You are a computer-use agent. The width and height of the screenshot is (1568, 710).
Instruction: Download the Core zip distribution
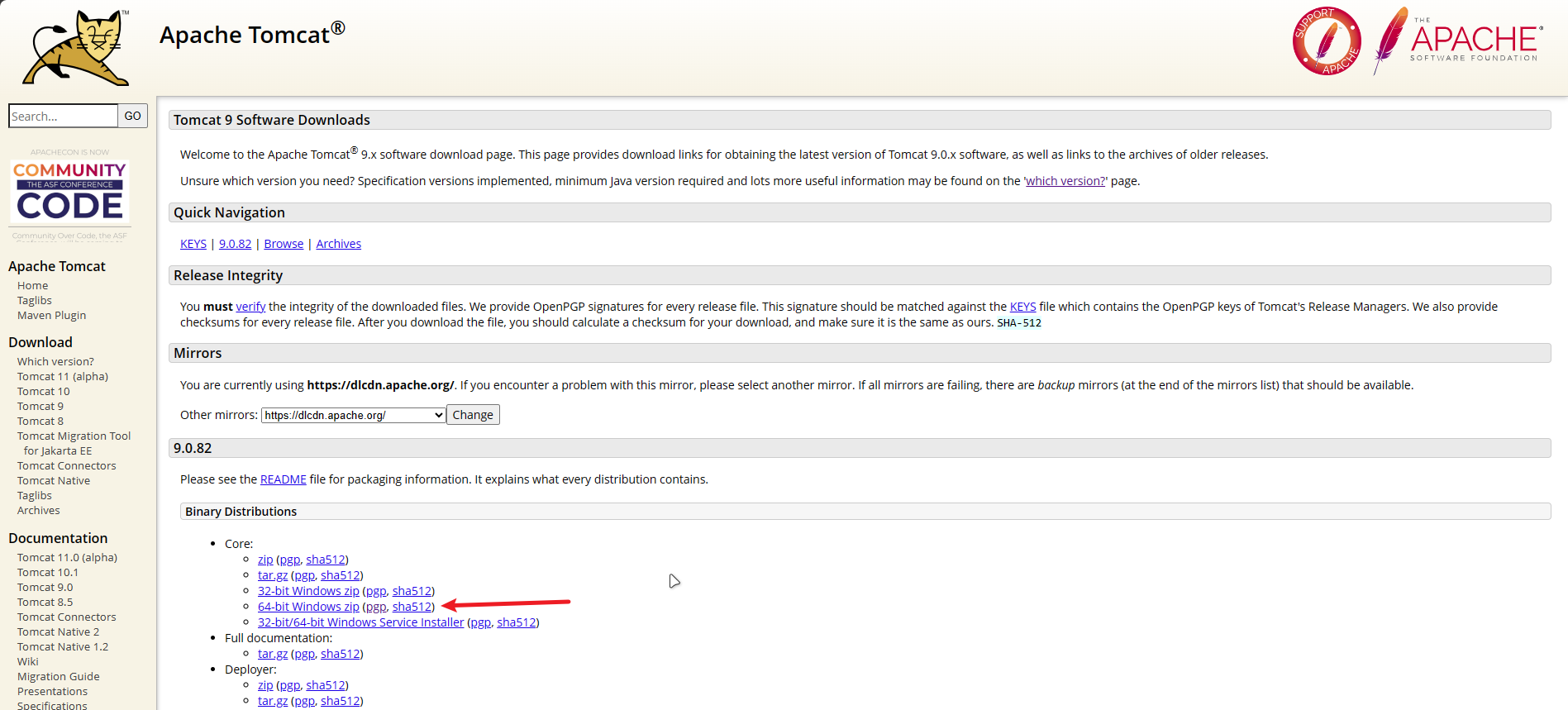(265, 560)
